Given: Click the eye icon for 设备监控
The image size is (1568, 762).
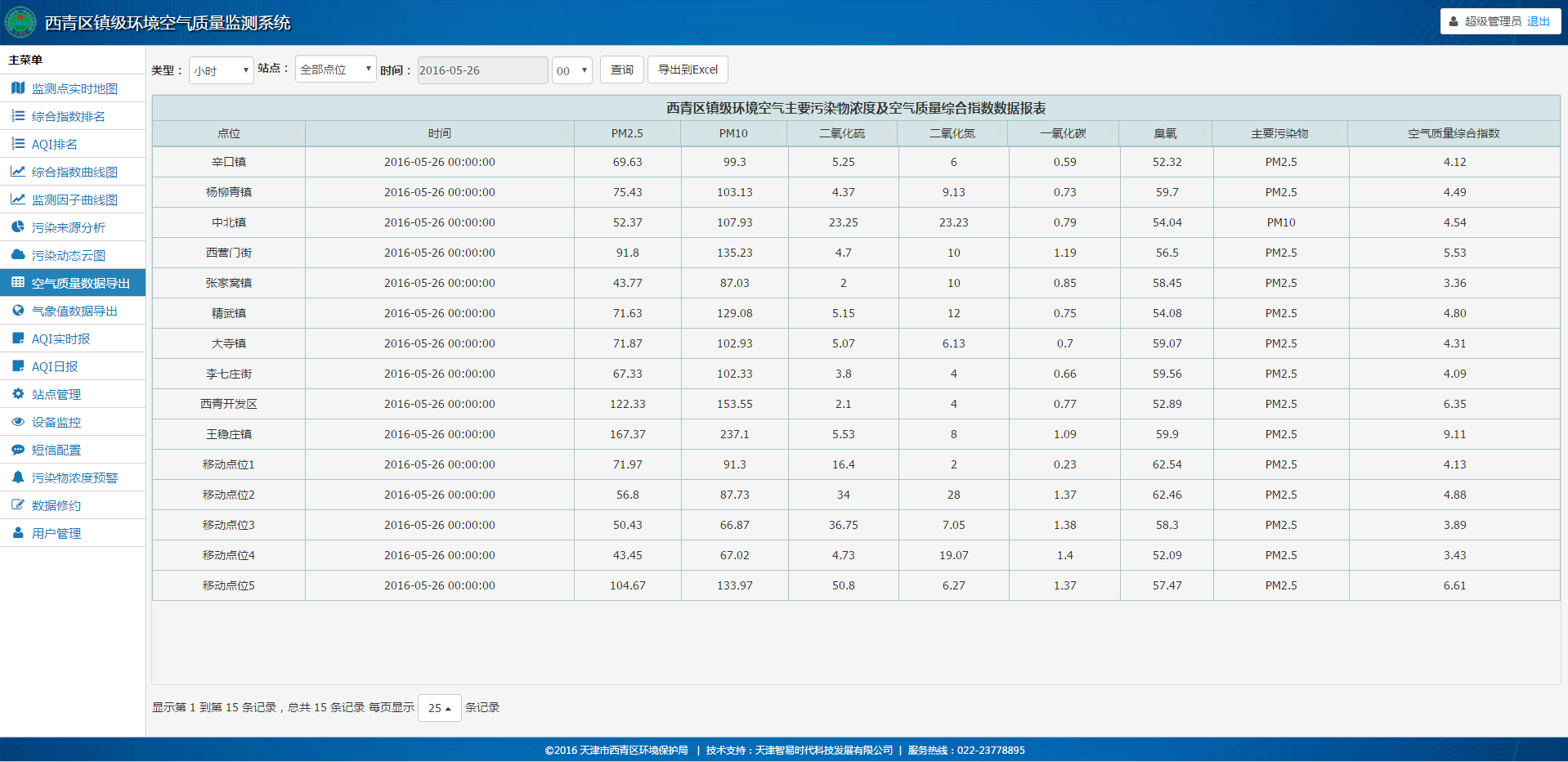Looking at the screenshot, I should tap(18, 422).
